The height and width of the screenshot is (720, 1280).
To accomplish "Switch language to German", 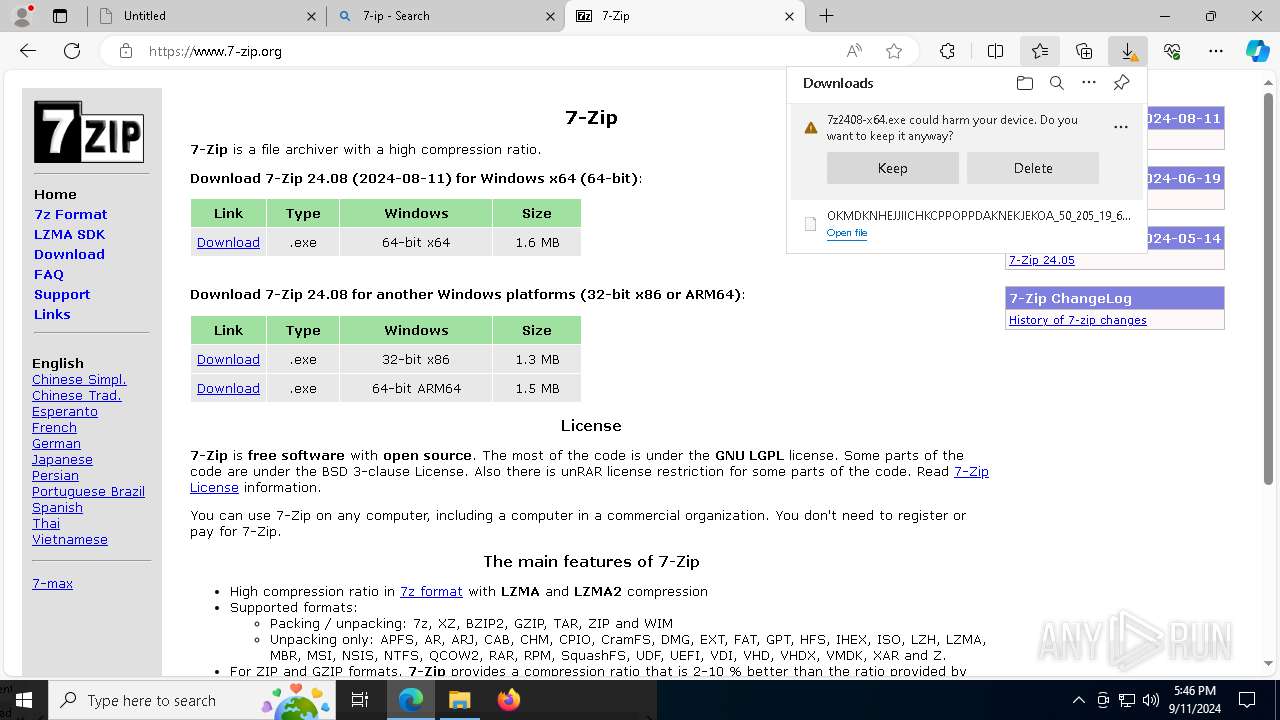I will pyautogui.click(x=56, y=443).
